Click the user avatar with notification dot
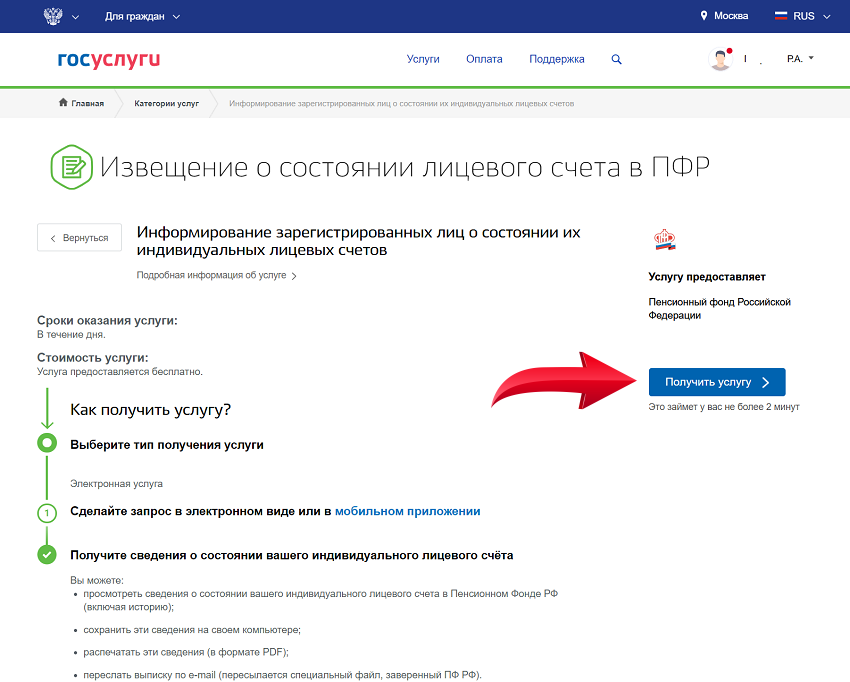Screen dimensions: 850x682 (x=720, y=59)
